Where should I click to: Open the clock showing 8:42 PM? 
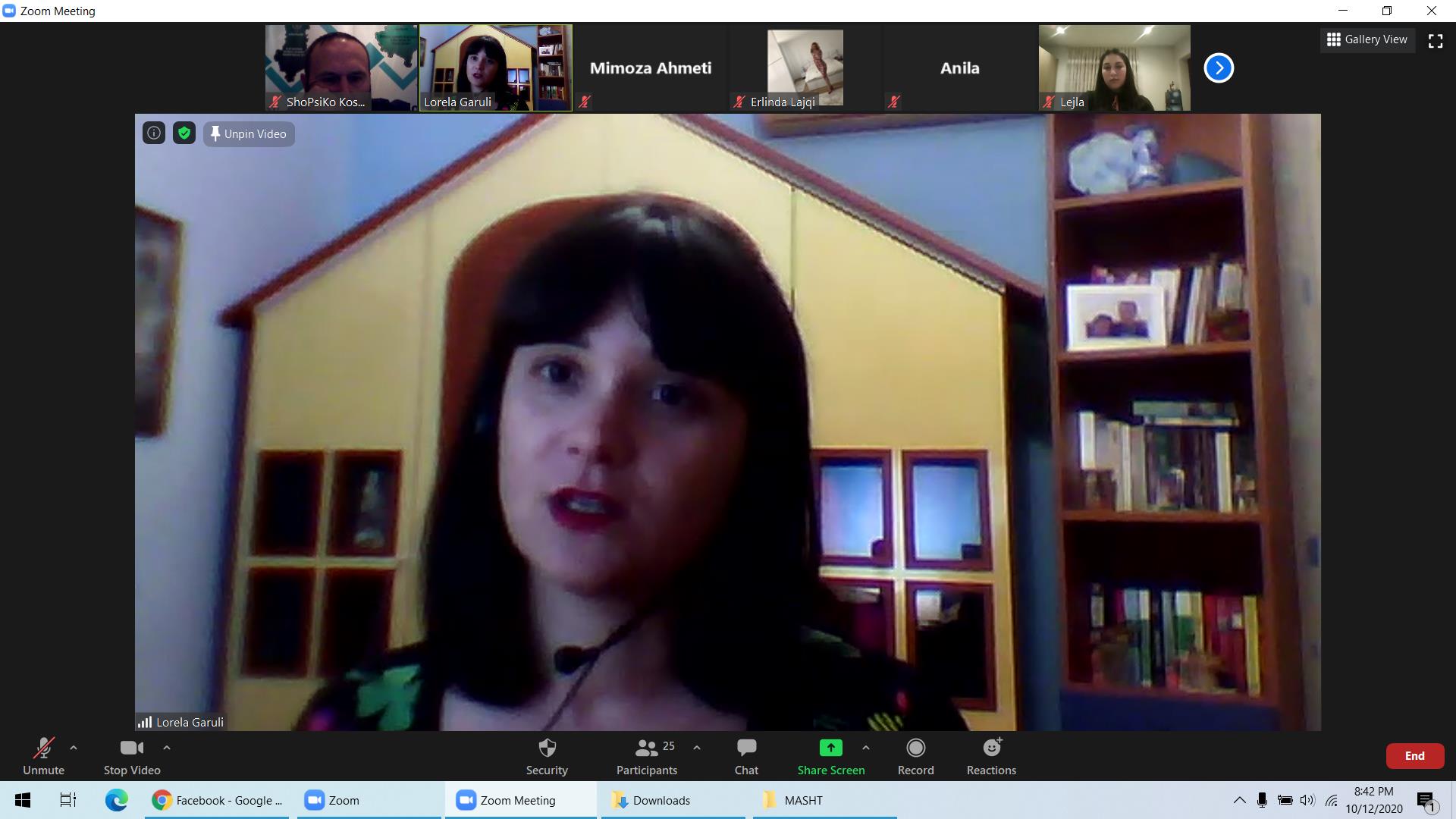pyautogui.click(x=1374, y=800)
